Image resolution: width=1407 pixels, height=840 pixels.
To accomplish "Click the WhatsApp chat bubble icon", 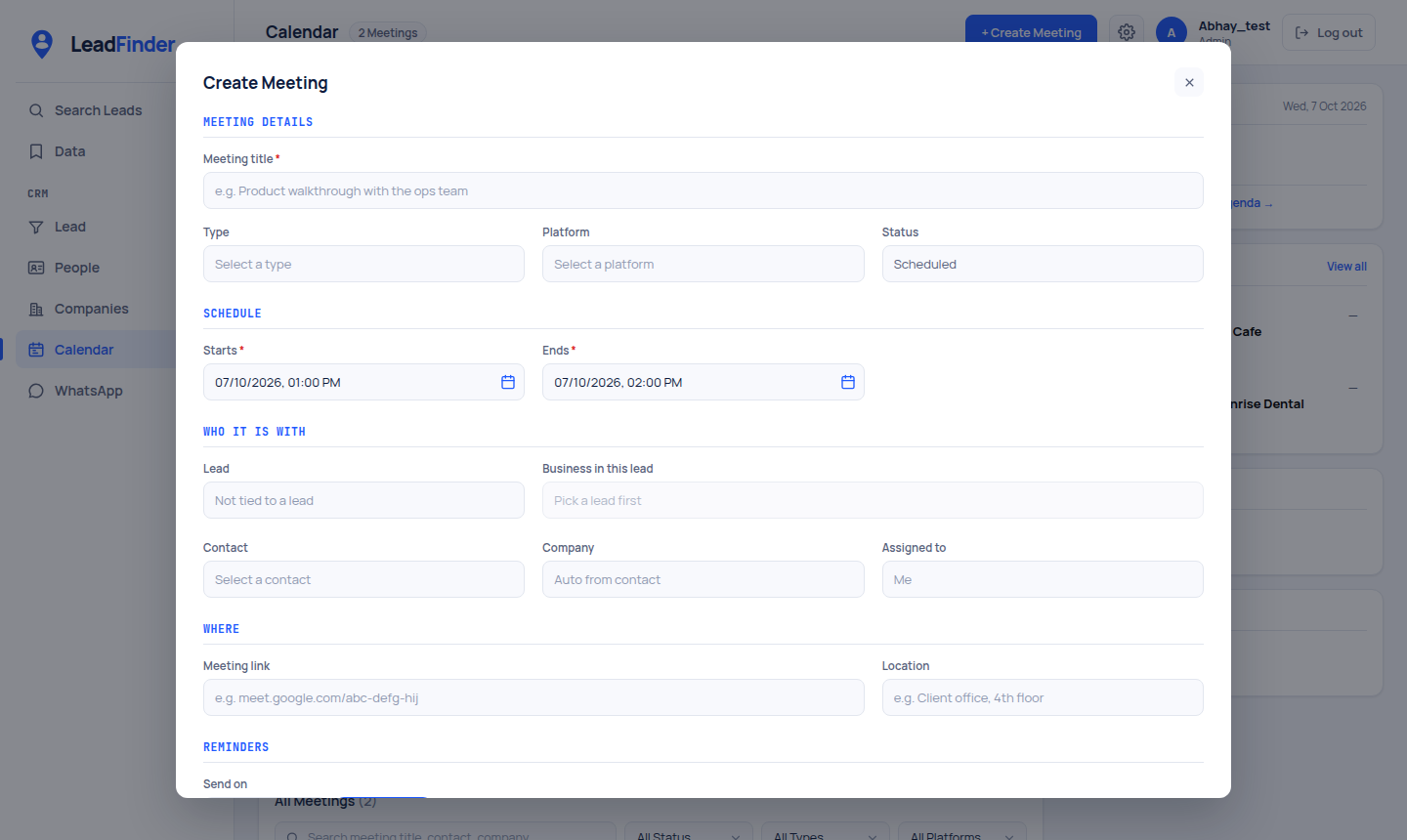I will tap(36, 391).
